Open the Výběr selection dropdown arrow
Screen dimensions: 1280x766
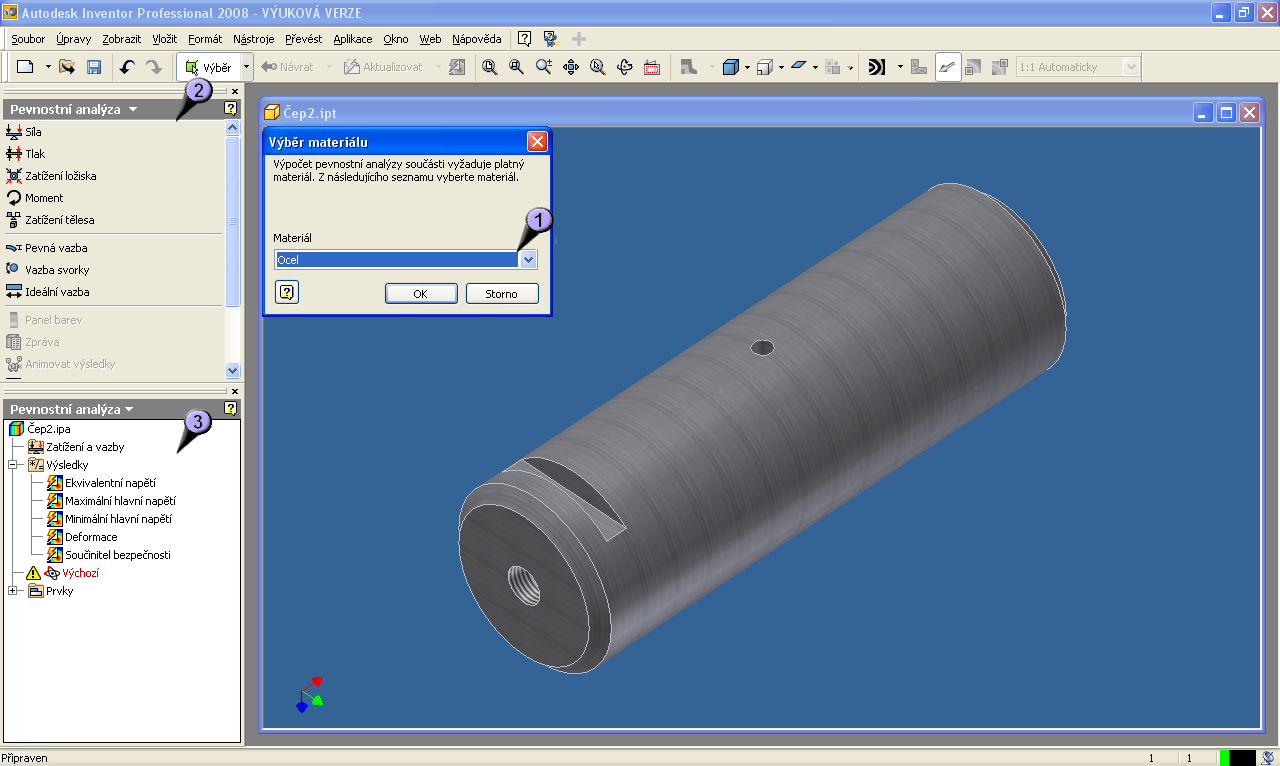(x=246, y=67)
